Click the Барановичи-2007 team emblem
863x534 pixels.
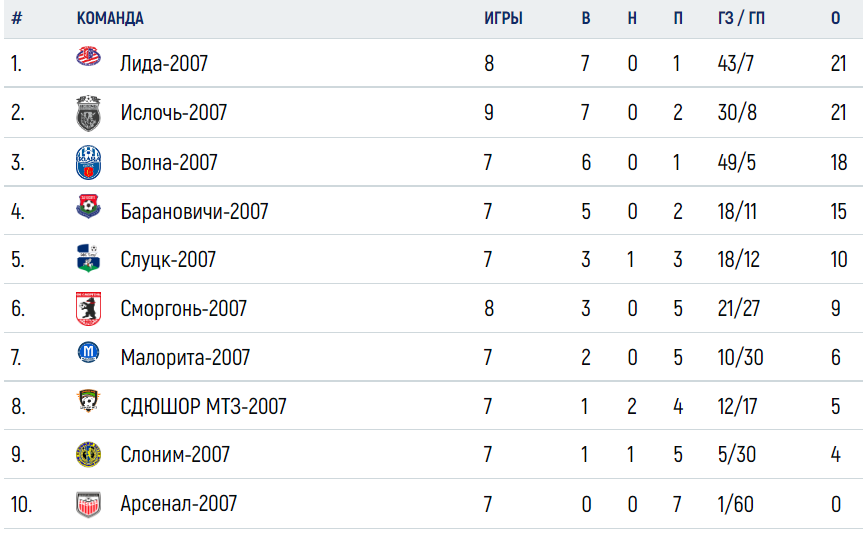pyautogui.click(x=88, y=206)
